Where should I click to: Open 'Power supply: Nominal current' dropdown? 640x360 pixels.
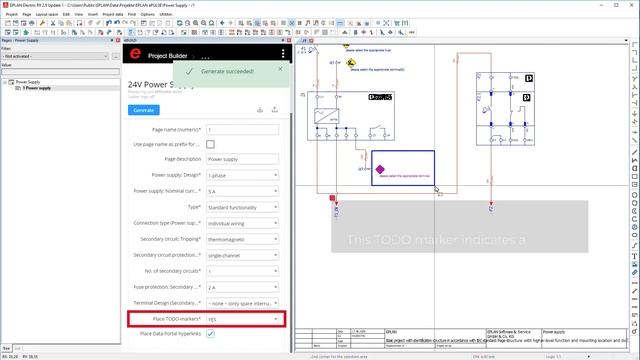tap(242, 191)
